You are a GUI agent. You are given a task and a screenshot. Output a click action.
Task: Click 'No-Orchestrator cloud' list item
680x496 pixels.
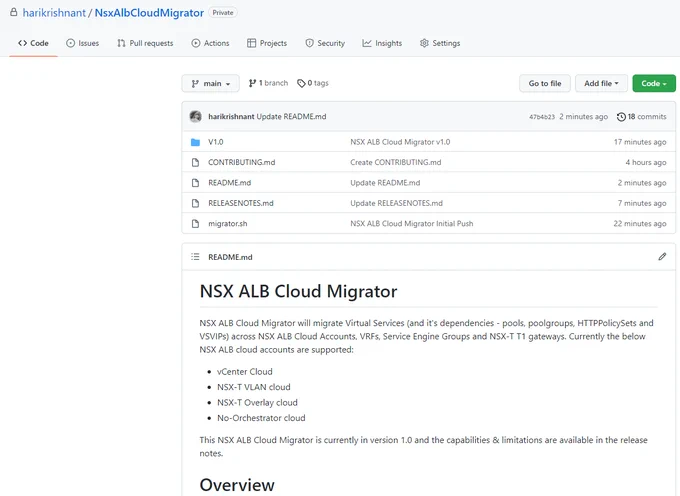(261, 418)
